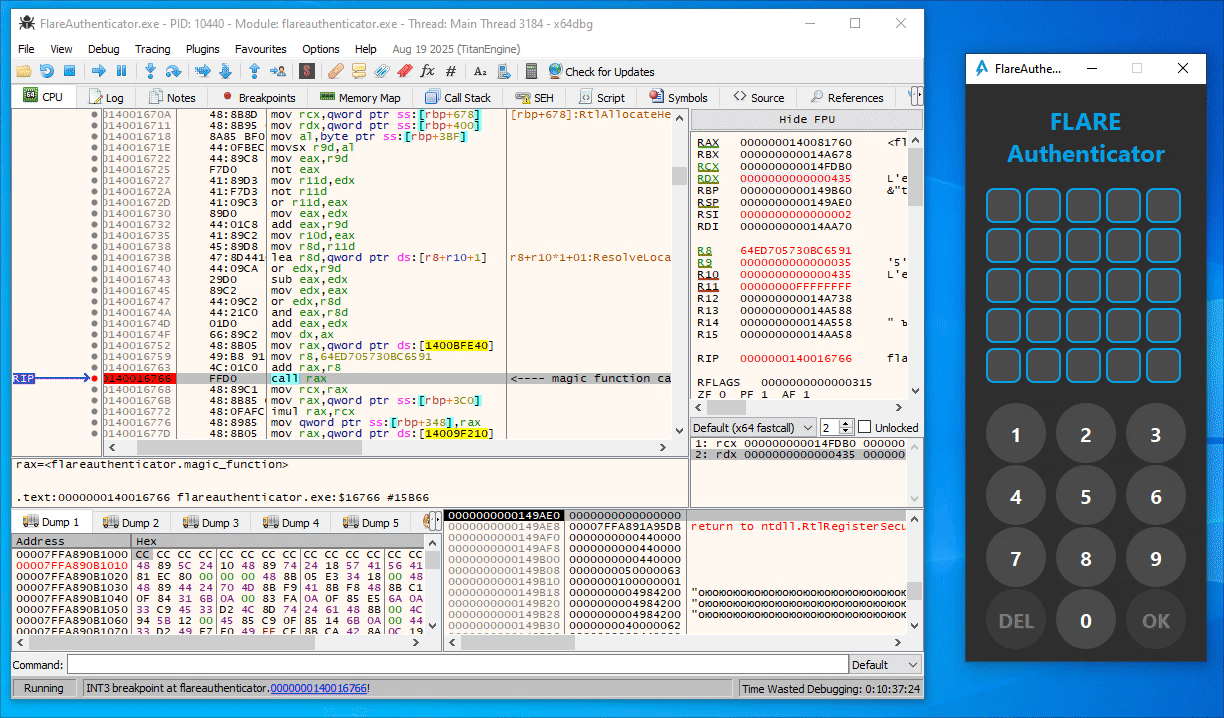The height and width of the screenshot is (718, 1224).
Task: Open the calling convention dropdown
Action: [754, 427]
